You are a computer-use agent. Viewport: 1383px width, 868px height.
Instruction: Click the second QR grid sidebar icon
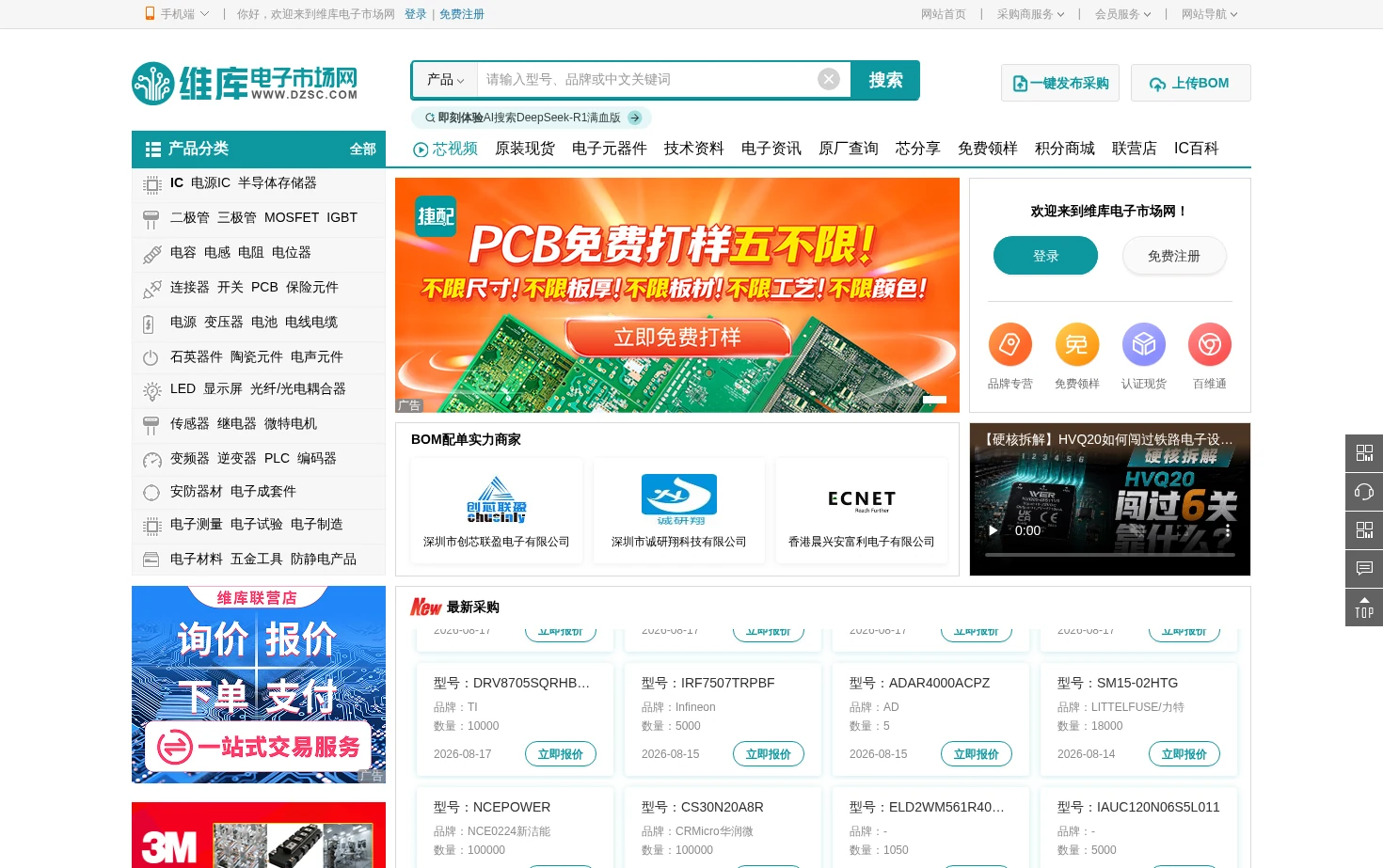pyautogui.click(x=1364, y=529)
